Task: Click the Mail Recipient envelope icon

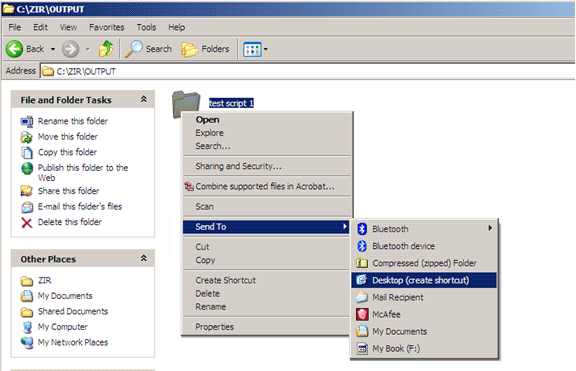Action: click(362, 297)
